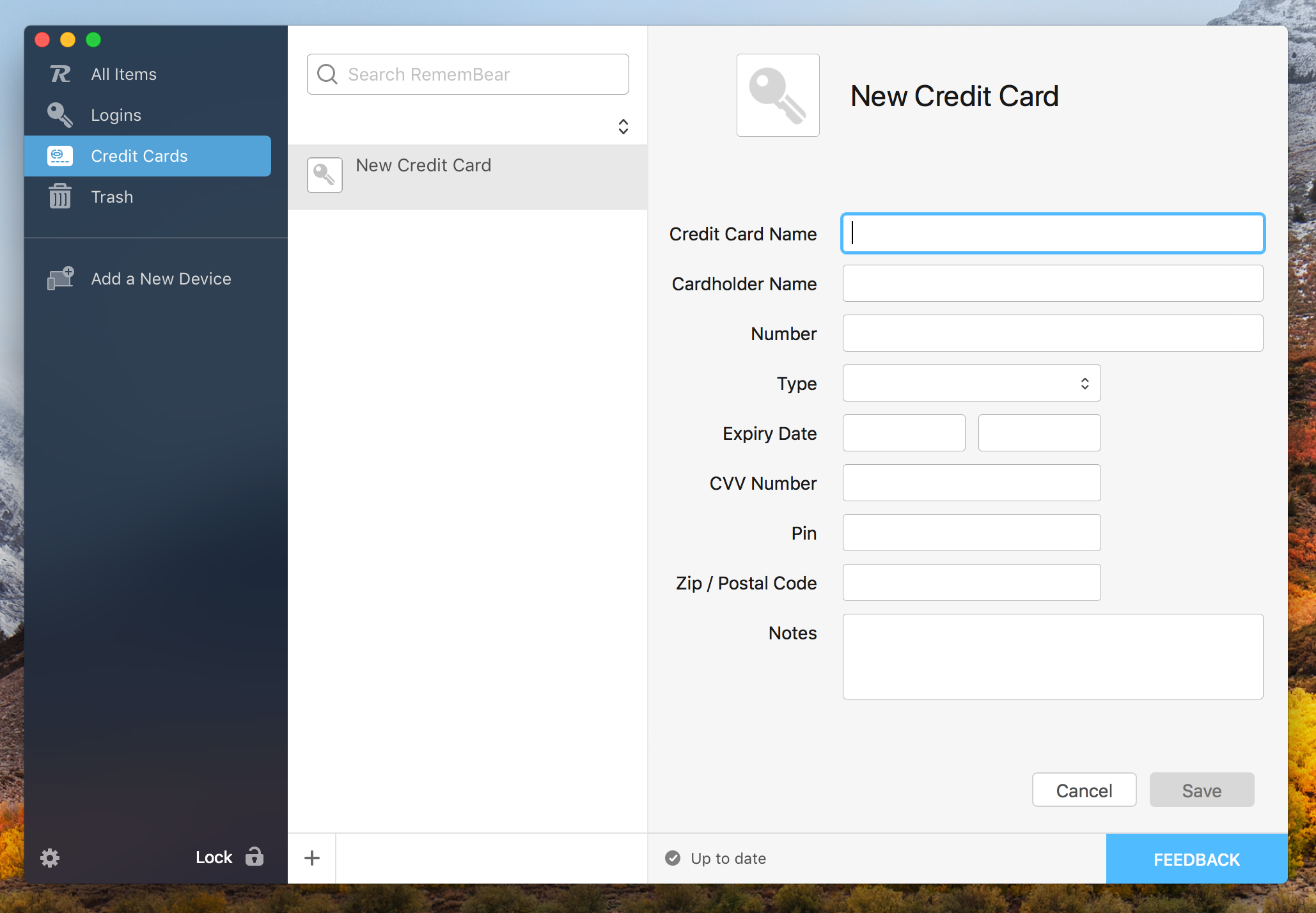Click the padlock Lock icon
The height and width of the screenshot is (913, 1316).
coord(254,856)
